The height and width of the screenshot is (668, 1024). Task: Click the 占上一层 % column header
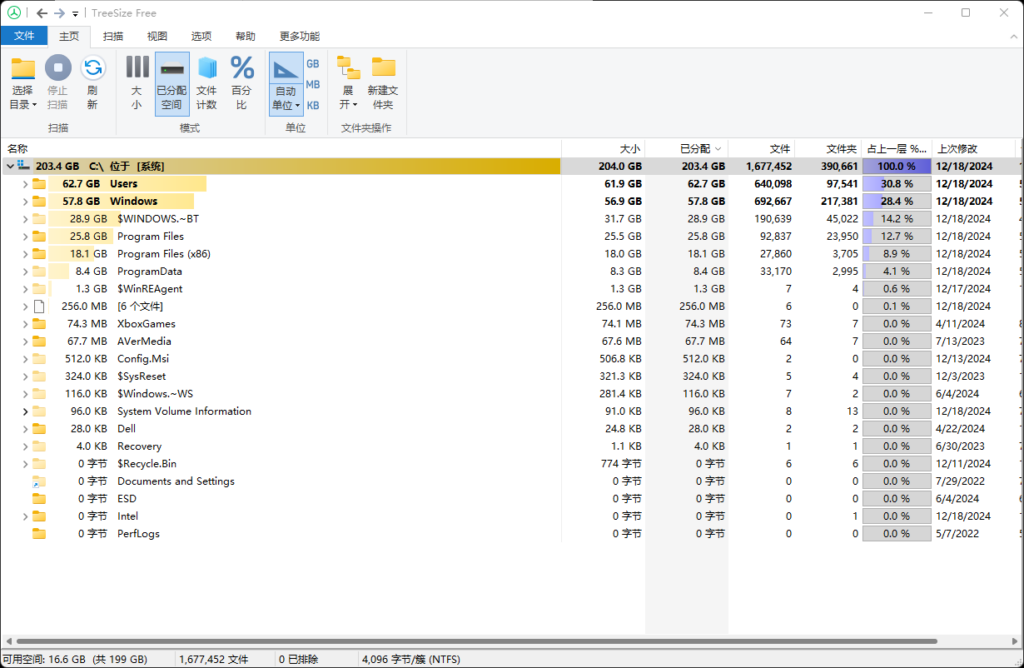point(897,149)
